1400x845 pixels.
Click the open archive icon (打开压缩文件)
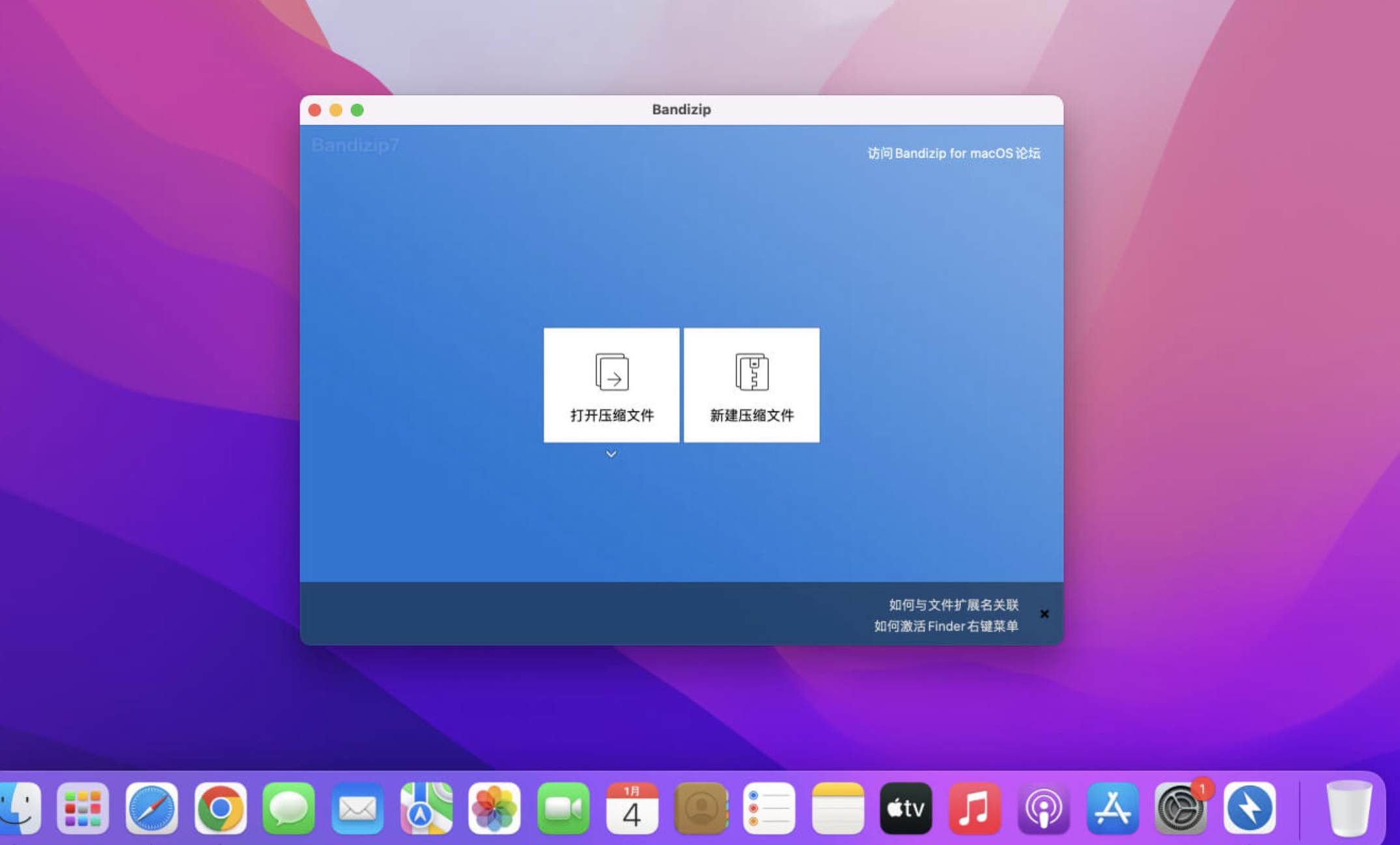(611, 372)
